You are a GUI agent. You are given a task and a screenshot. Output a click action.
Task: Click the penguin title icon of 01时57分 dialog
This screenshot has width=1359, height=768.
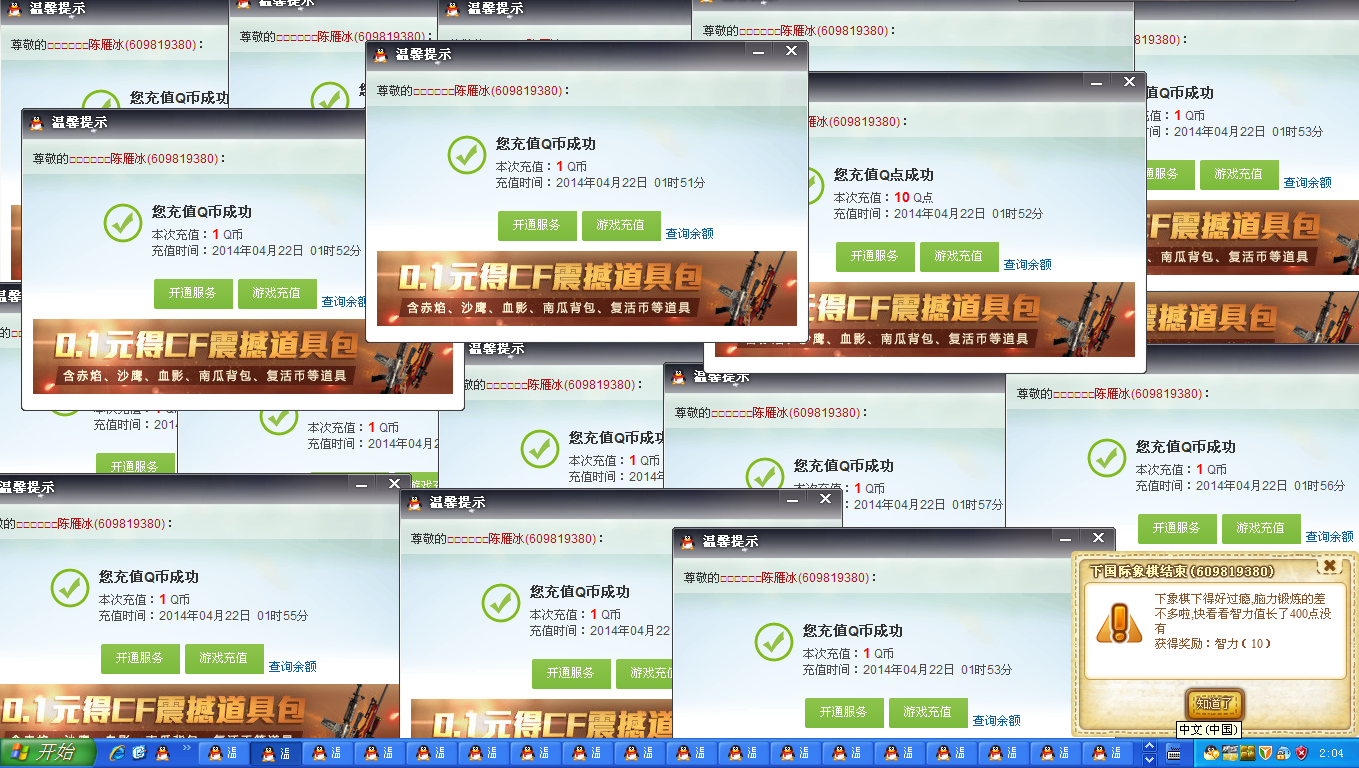pyautogui.click(x=678, y=377)
